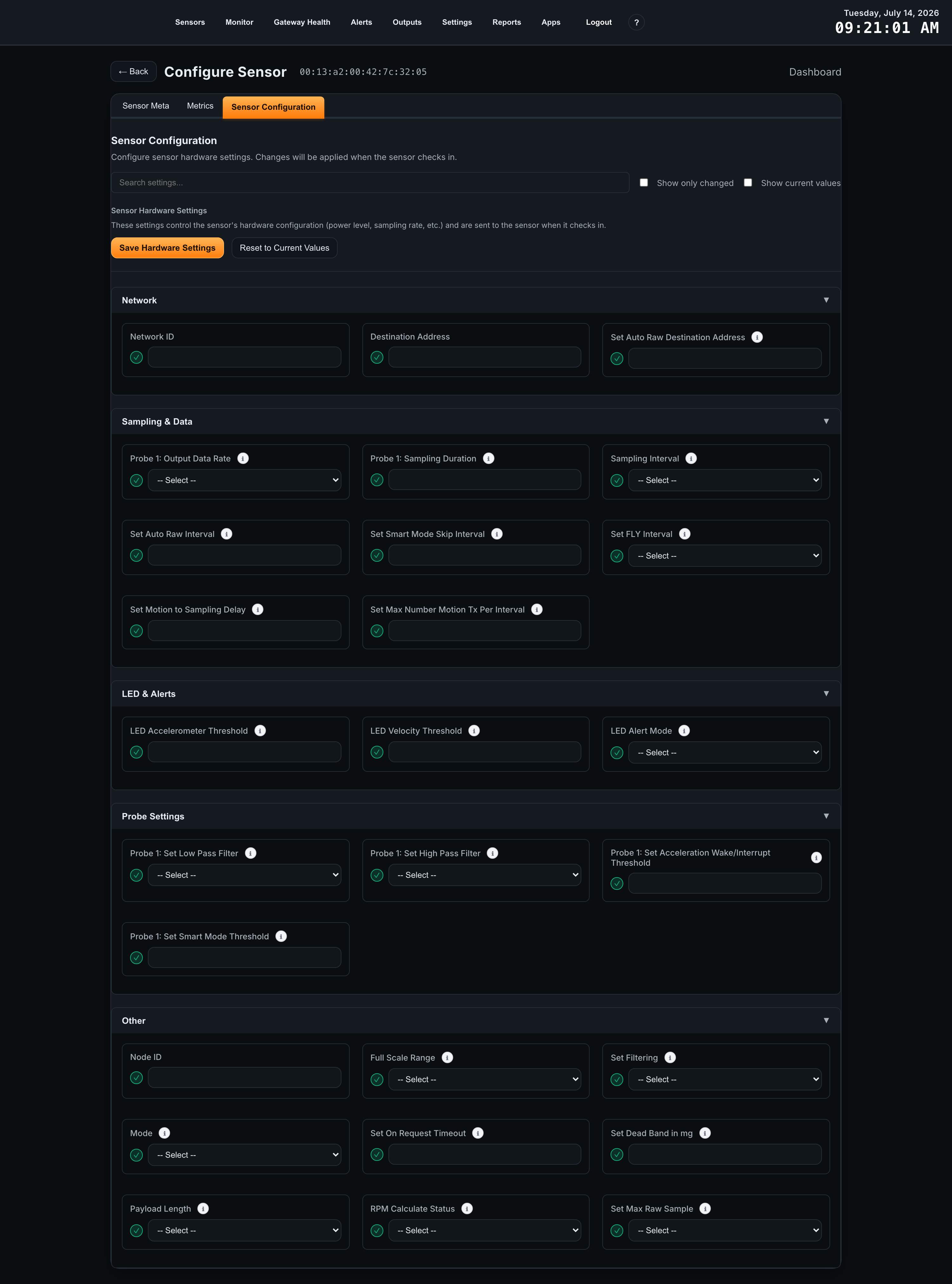Open the Set FLY Interval dropdown

click(725, 556)
